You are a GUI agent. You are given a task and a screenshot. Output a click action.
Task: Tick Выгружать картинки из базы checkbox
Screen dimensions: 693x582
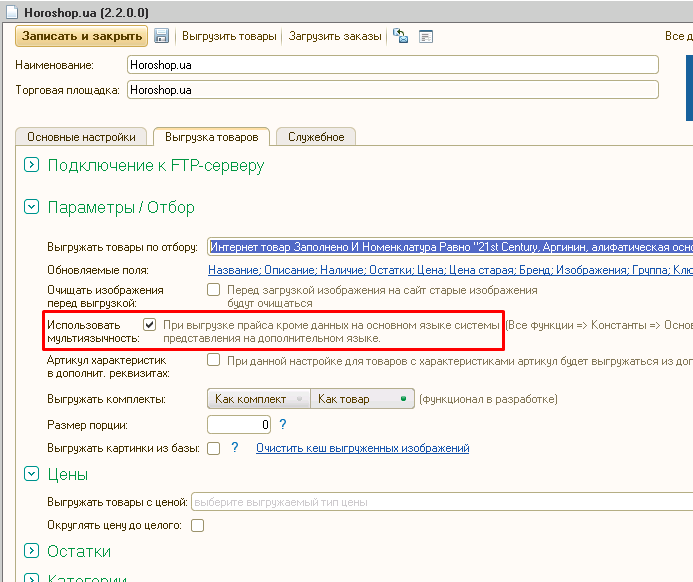pos(213,448)
